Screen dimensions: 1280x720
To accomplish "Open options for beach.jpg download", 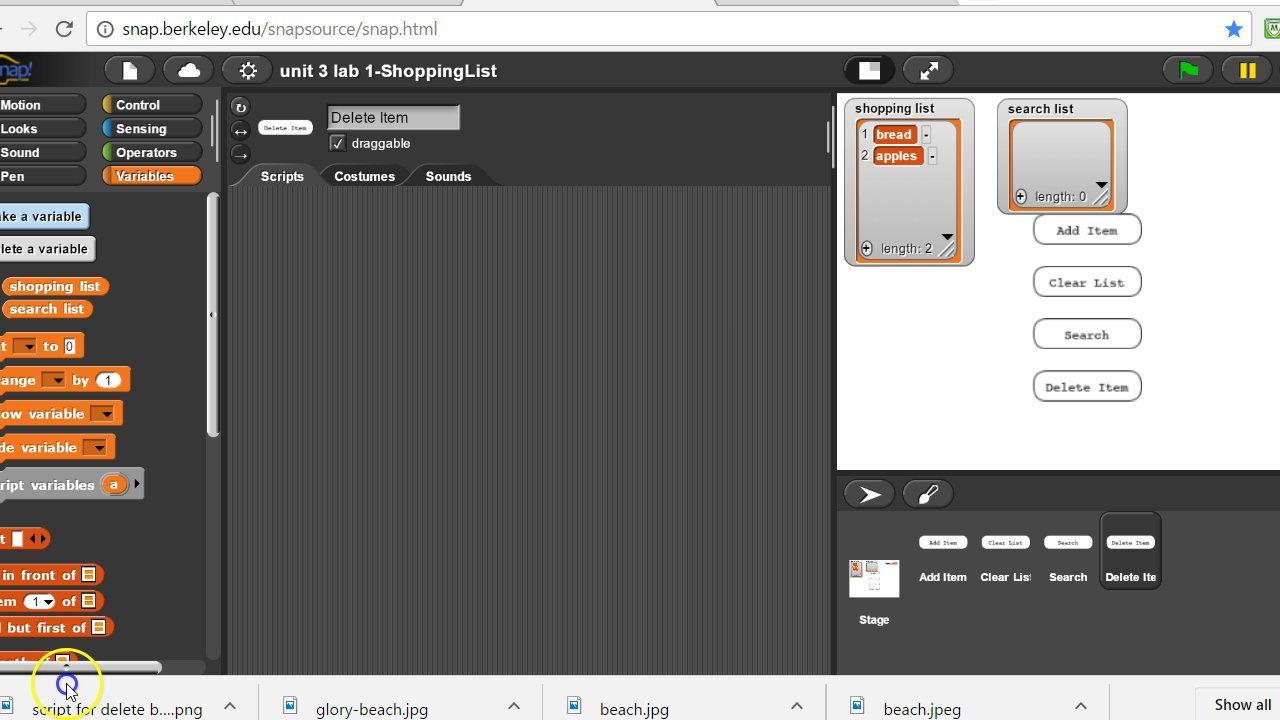I will [797, 706].
